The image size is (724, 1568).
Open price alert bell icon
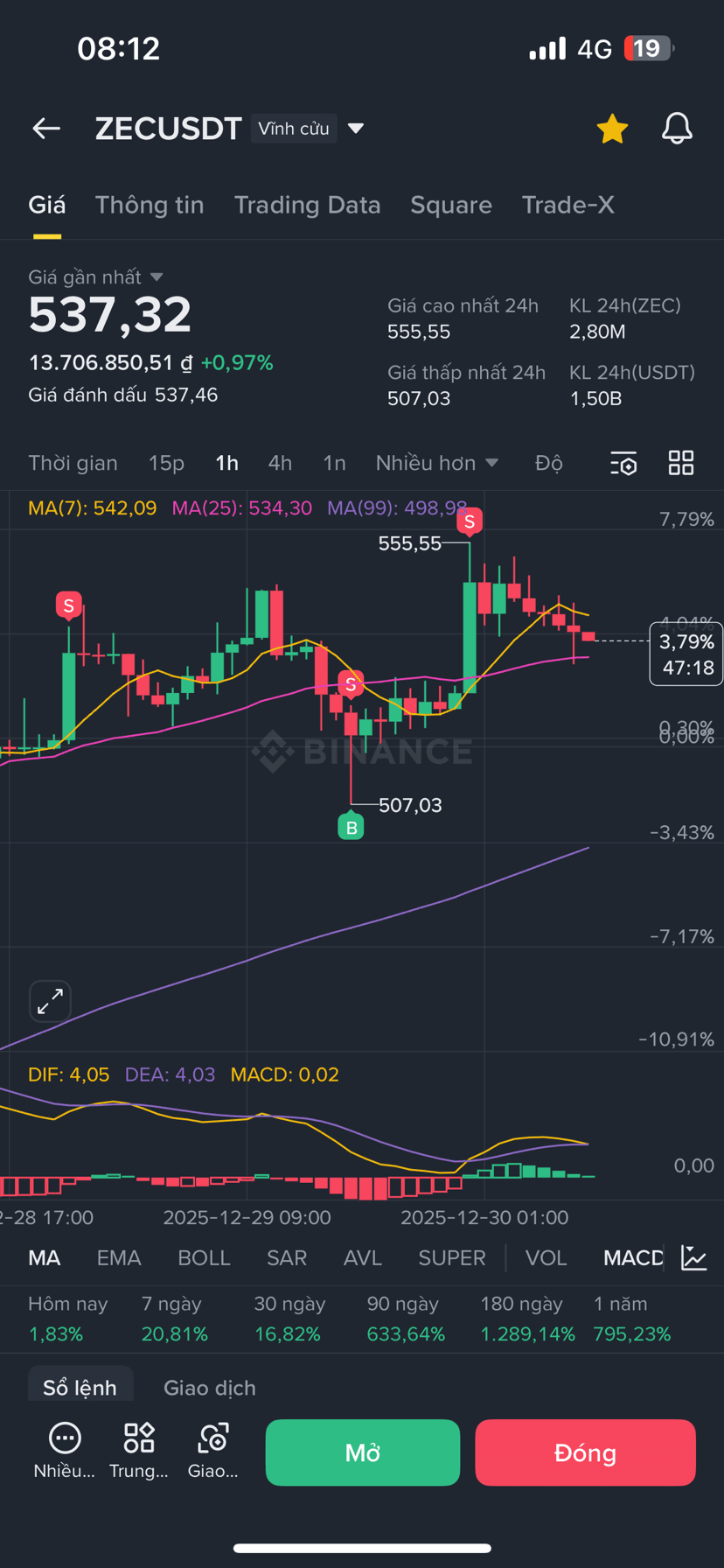(x=677, y=129)
